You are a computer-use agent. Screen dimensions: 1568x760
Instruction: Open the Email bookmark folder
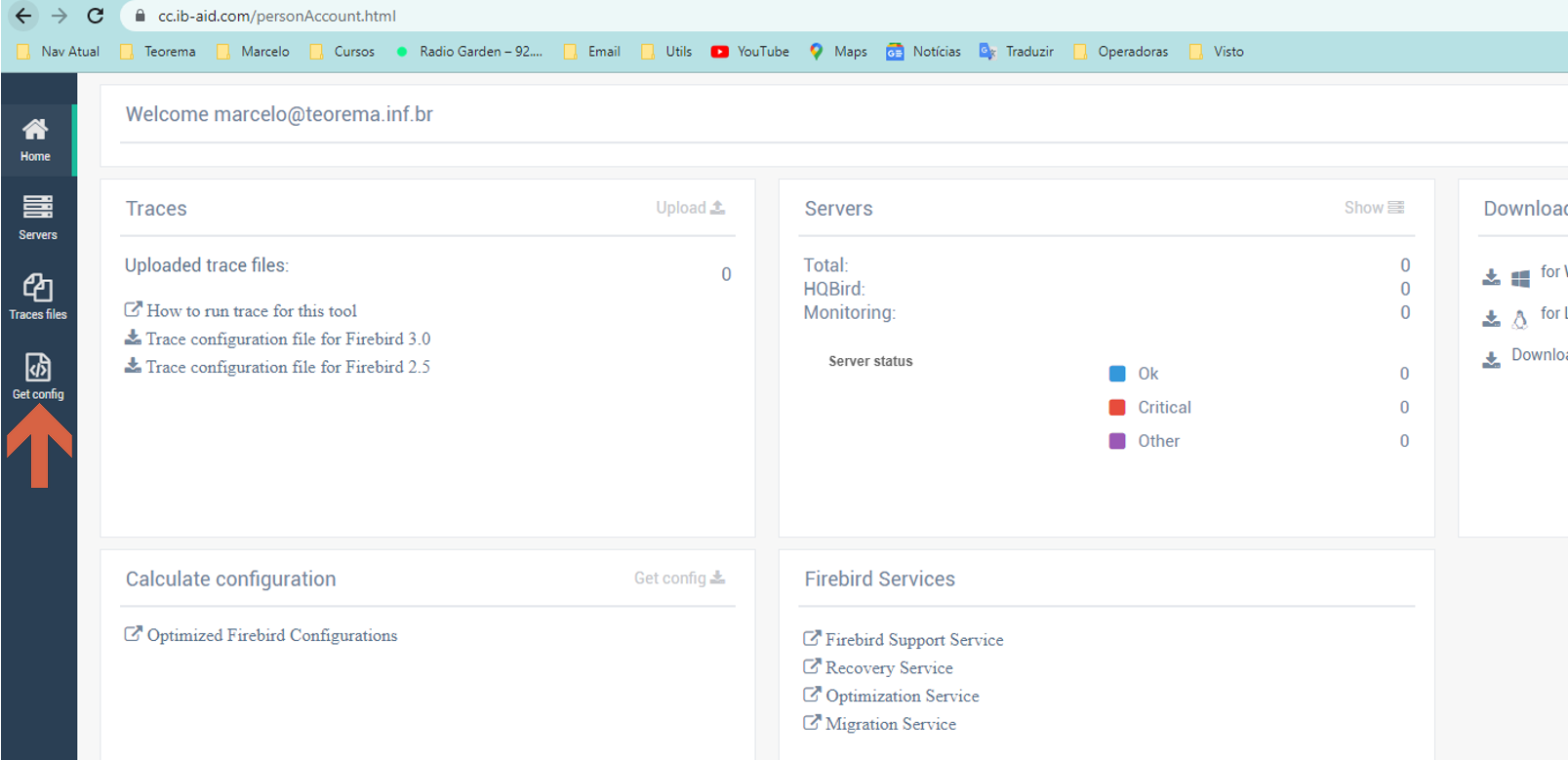pyautogui.click(x=592, y=52)
